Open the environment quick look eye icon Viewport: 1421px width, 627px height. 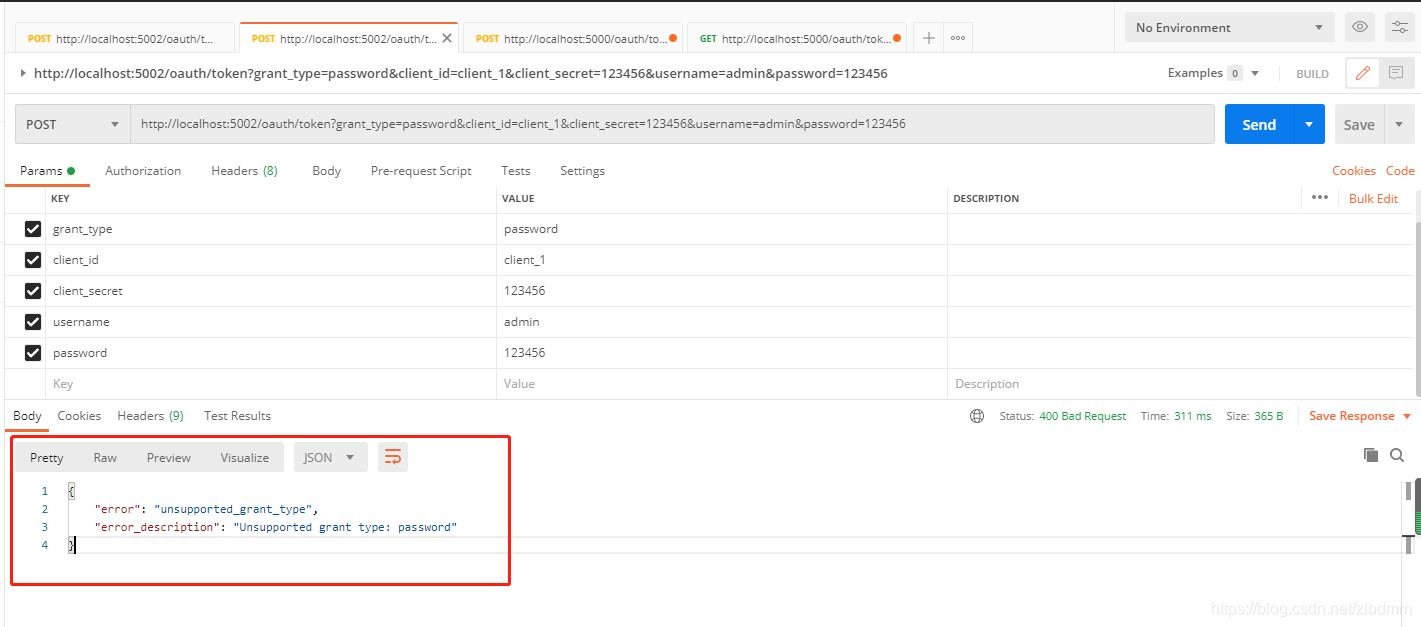(x=1359, y=27)
